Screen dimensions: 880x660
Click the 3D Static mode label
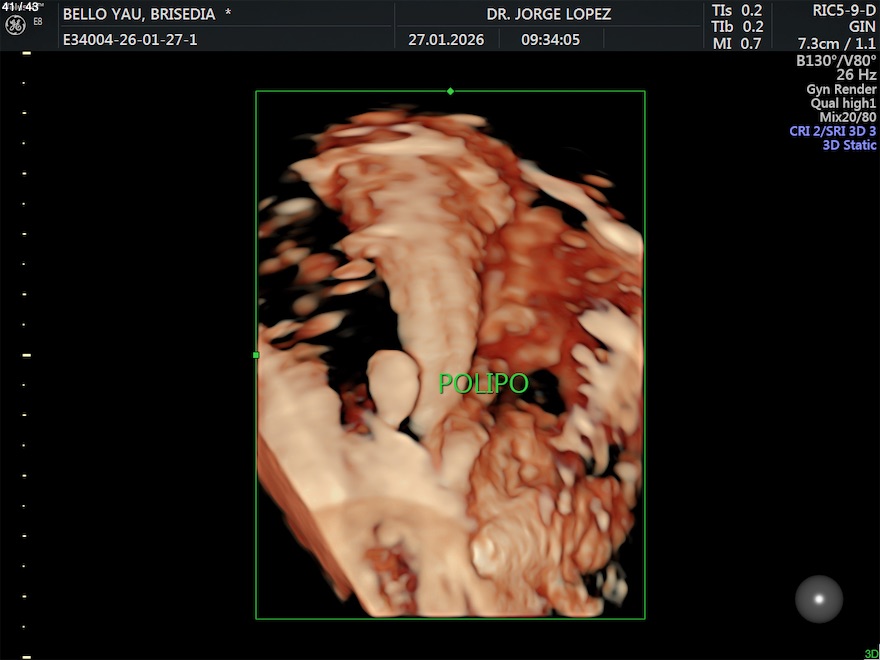[849, 145]
